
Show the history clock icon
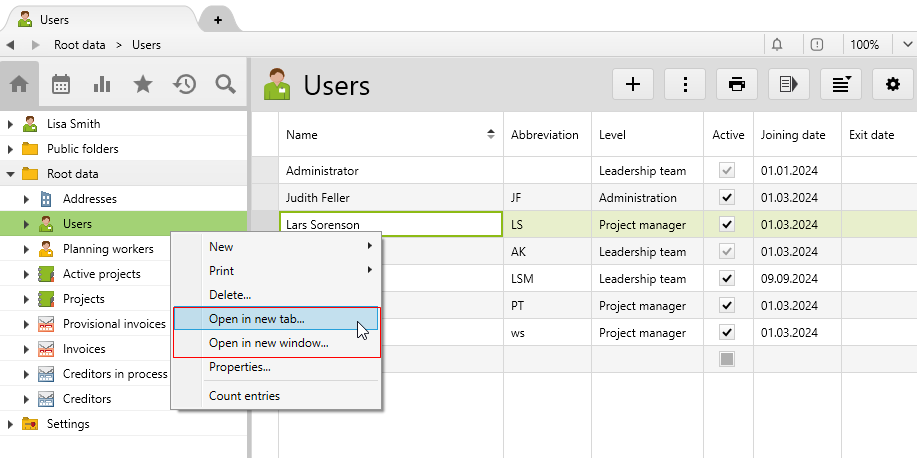[184, 85]
